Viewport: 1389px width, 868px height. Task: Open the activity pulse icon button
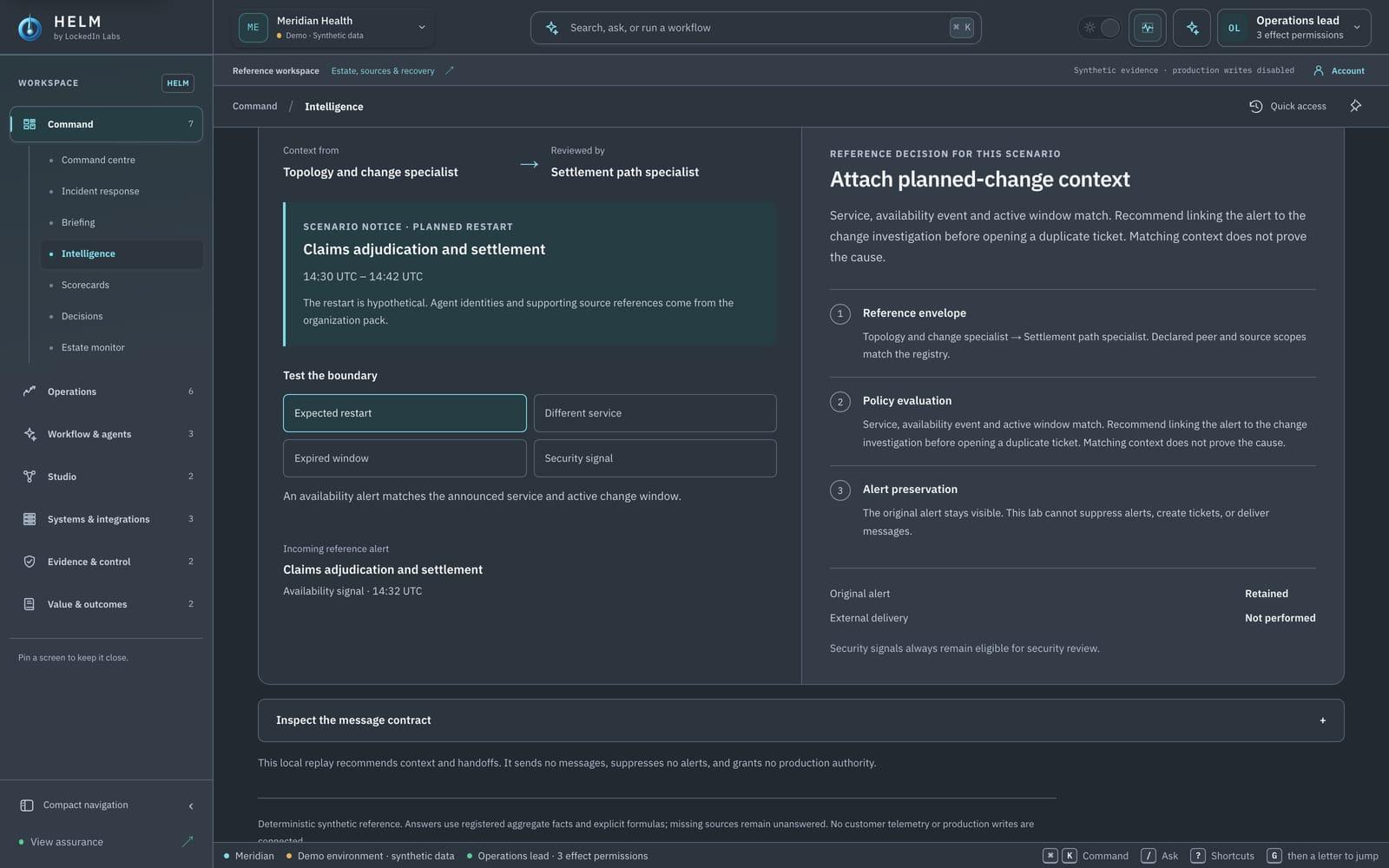pyautogui.click(x=1148, y=28)
